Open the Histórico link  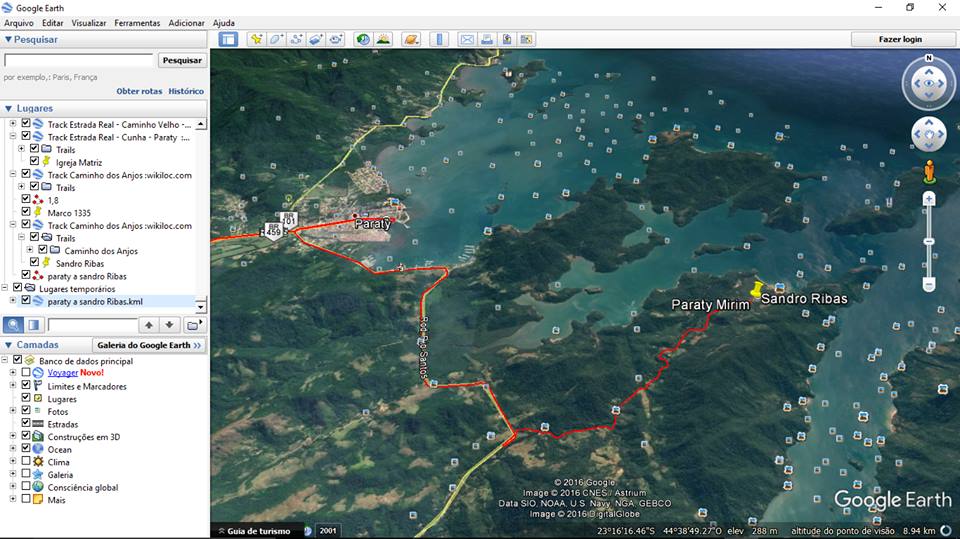click(x=186, y=91)
